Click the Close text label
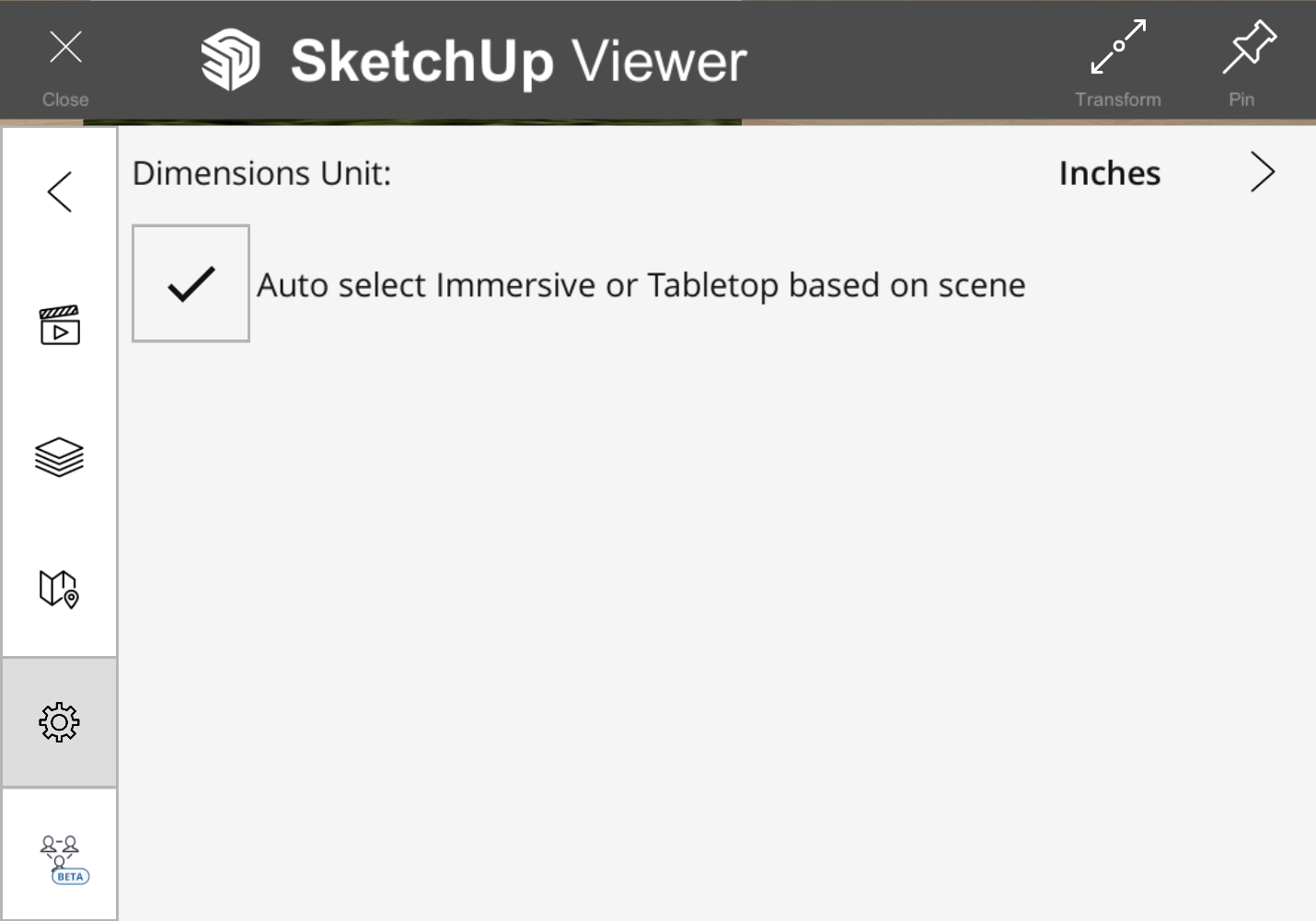 click(x=65, y=99)
